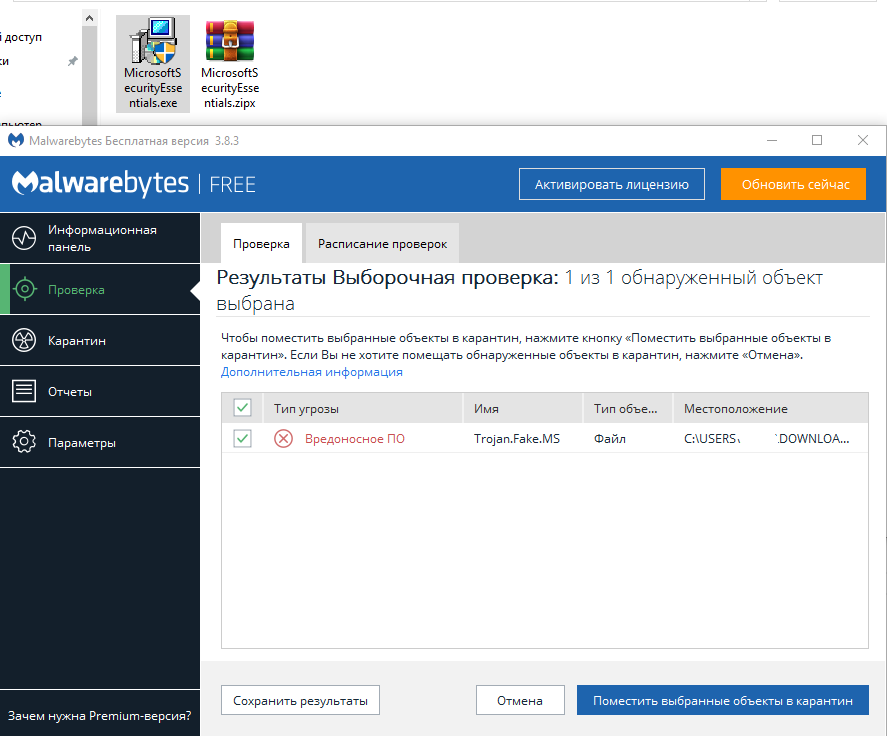Open Параметры sidebar menu item
The width and height of the screenshot is (887, 736).
100,442
